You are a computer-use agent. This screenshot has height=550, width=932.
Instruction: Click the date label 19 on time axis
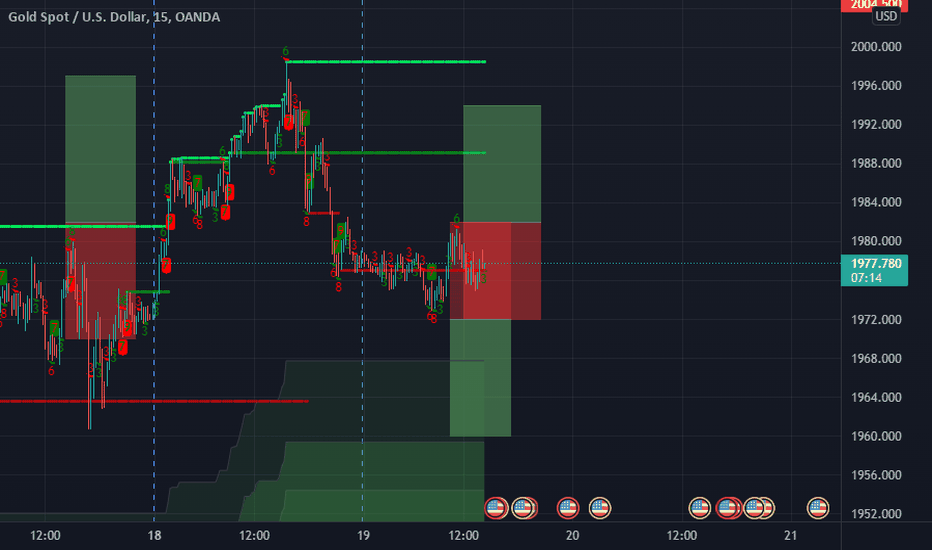point(363,536)
